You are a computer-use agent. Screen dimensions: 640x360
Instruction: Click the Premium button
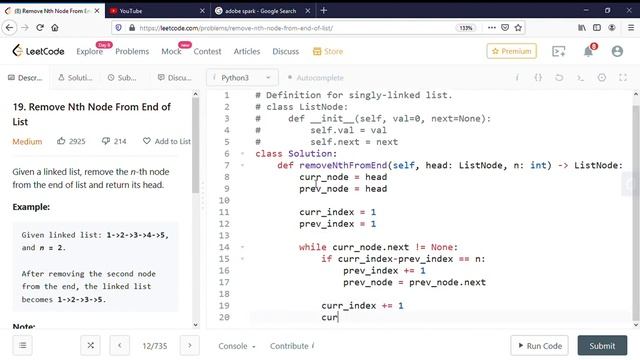511,51
